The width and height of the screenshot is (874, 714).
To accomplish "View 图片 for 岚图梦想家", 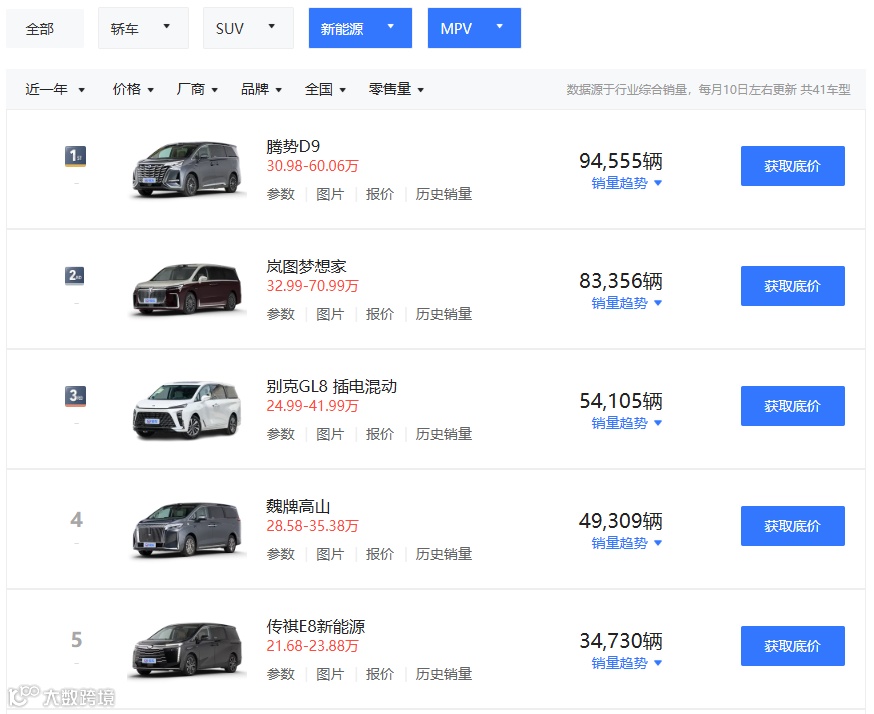I will 330,314.
